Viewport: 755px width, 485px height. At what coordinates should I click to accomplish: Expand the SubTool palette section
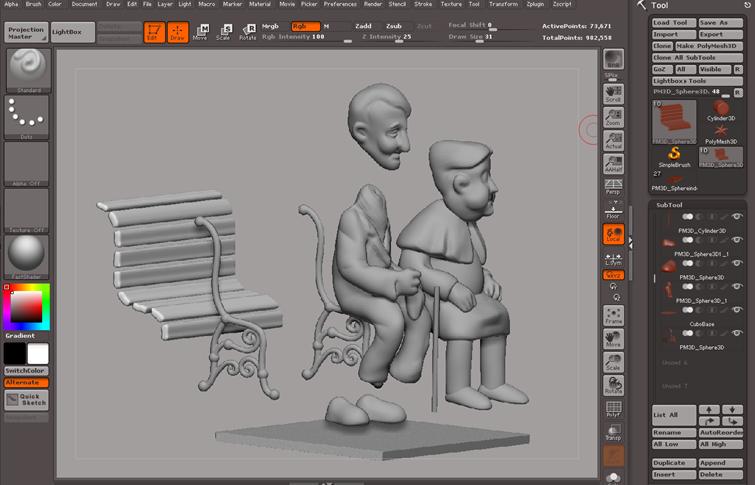tap(670, 205)
